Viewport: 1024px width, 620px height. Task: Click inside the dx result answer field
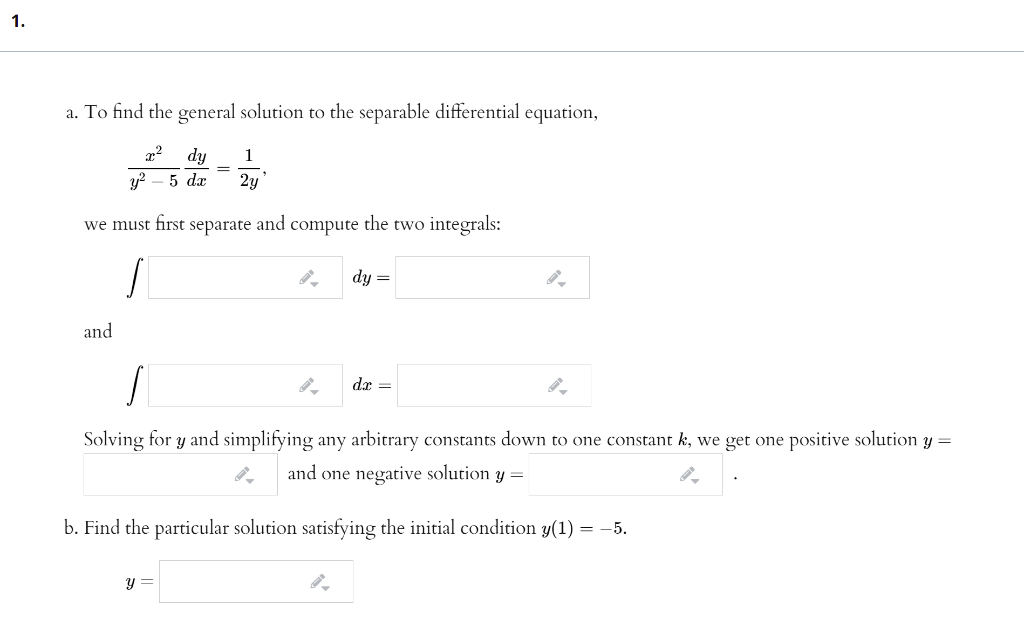click(470, 385)
